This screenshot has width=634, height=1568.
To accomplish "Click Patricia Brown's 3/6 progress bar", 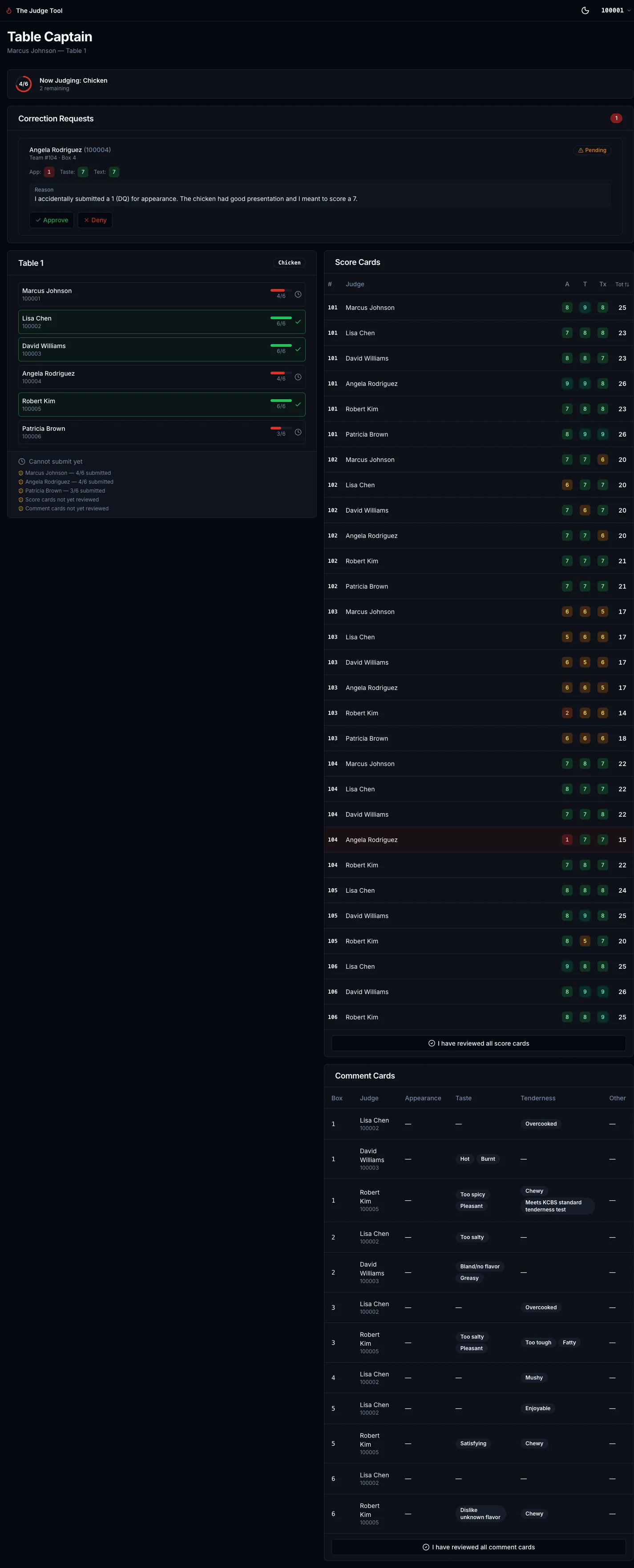I will [x=281, y=428].
